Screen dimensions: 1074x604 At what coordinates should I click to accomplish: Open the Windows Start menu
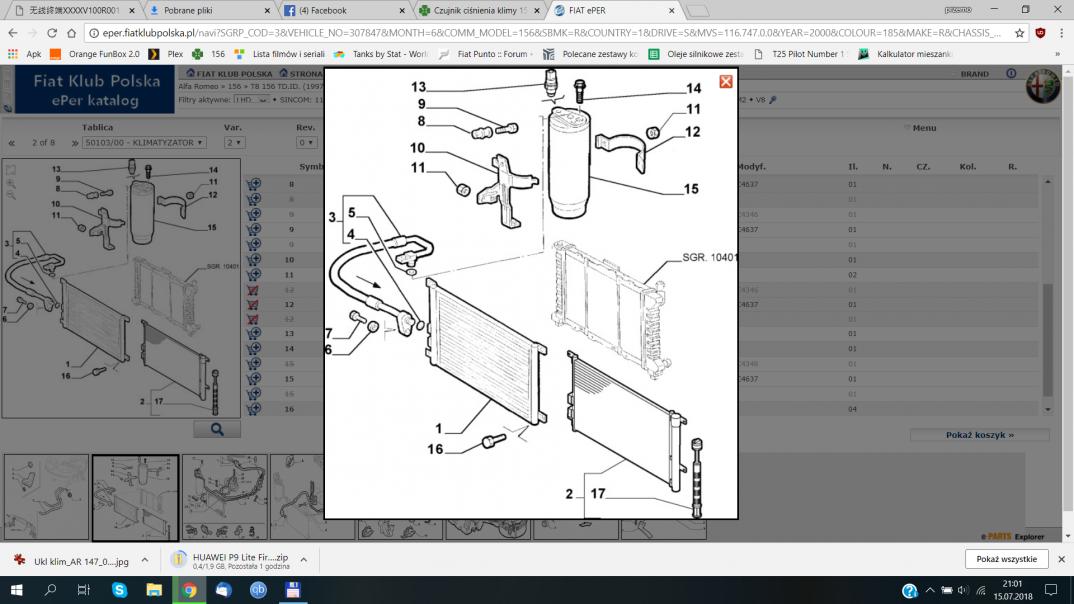tap(16, 590)
